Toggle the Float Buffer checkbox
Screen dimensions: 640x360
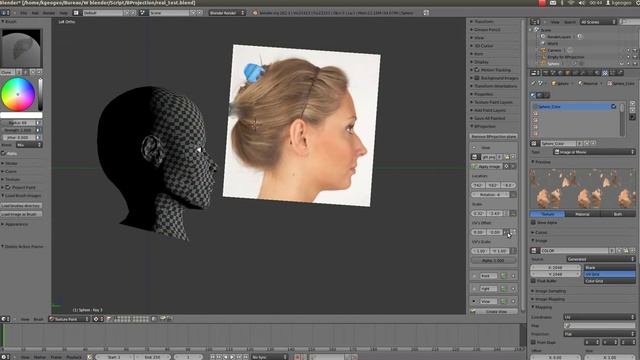tap(533, 281)
